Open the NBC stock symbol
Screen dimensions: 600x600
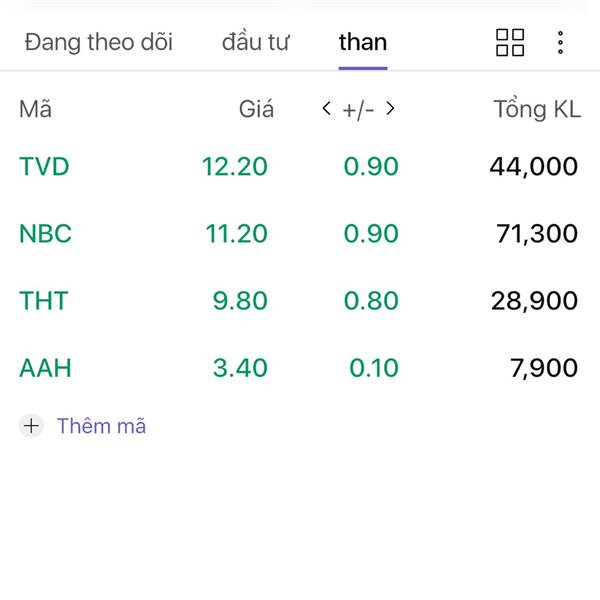pos(46,233)
